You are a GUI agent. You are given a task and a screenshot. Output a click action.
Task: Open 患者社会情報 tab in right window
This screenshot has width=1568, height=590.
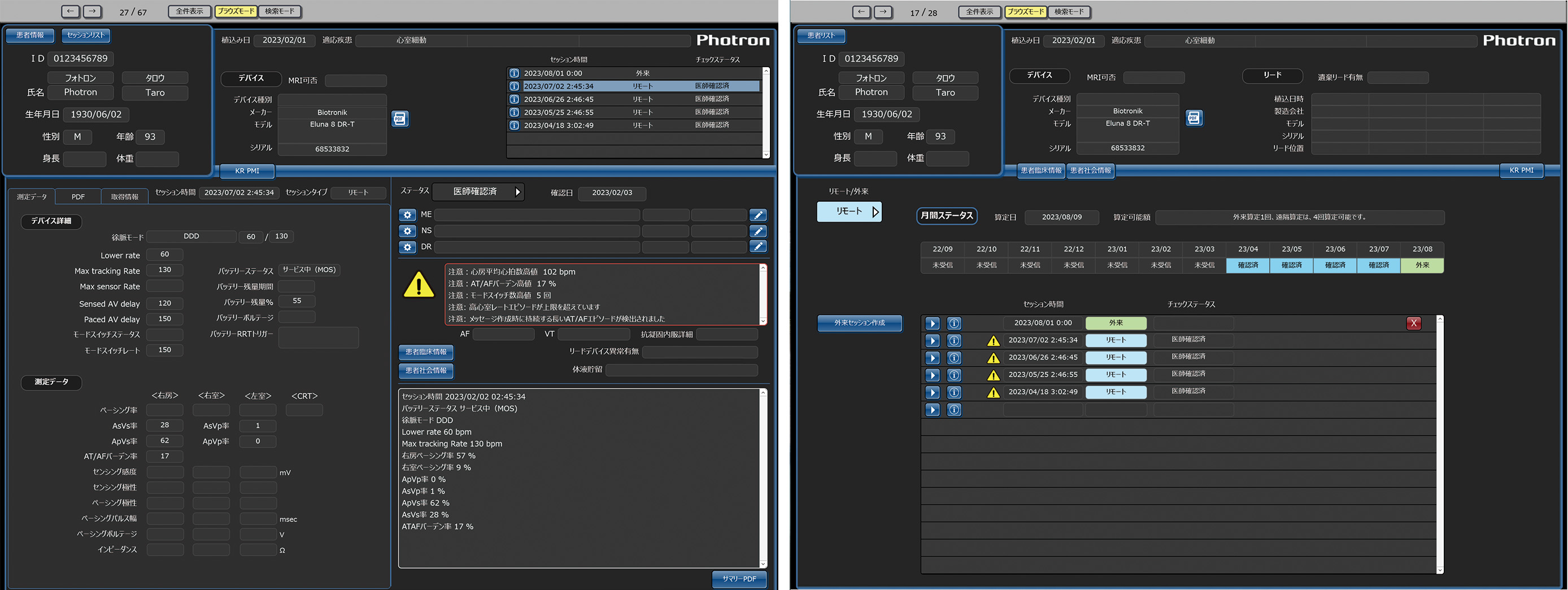1091,171
